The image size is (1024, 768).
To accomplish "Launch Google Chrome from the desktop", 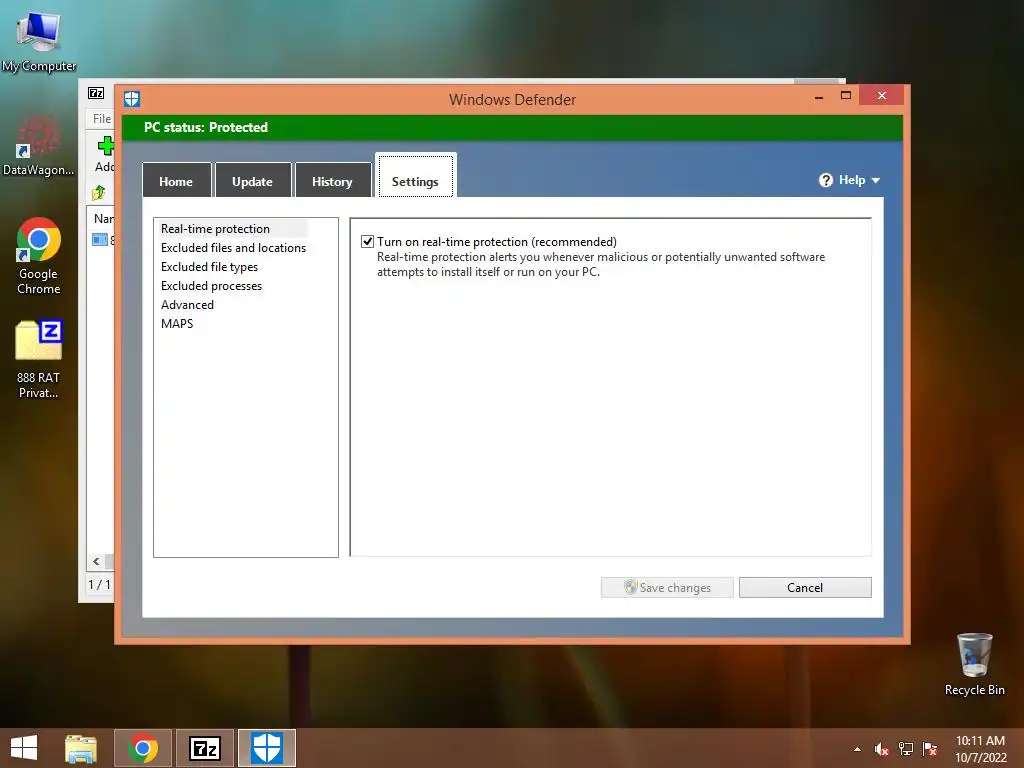I will click(x=39, y=256).
